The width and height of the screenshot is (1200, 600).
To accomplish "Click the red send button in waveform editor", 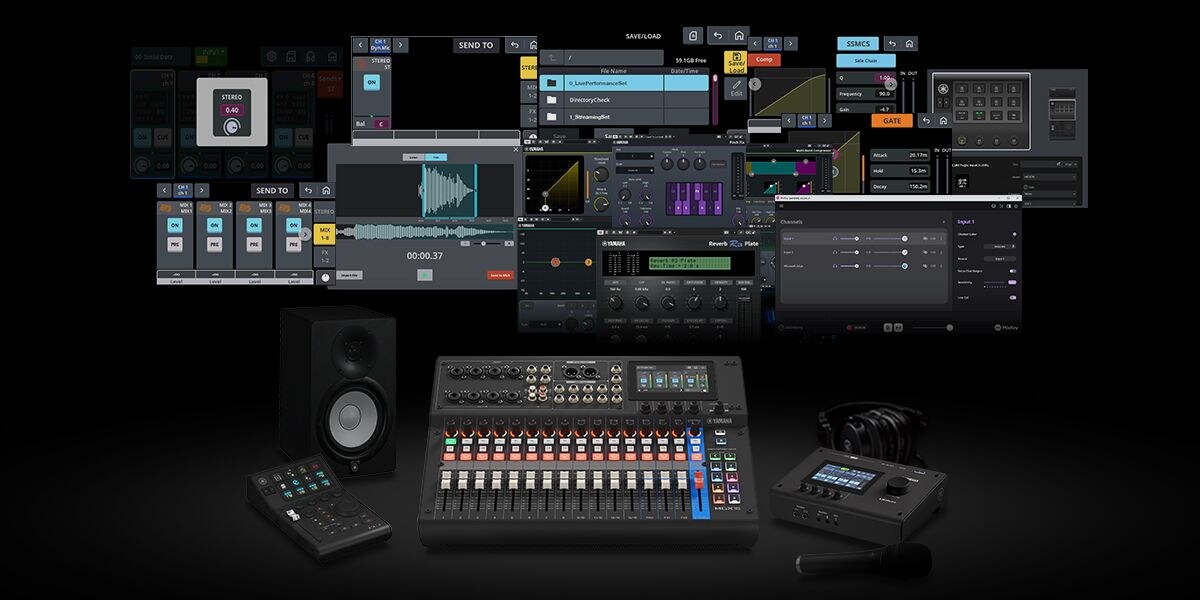I will coord(500,275).
